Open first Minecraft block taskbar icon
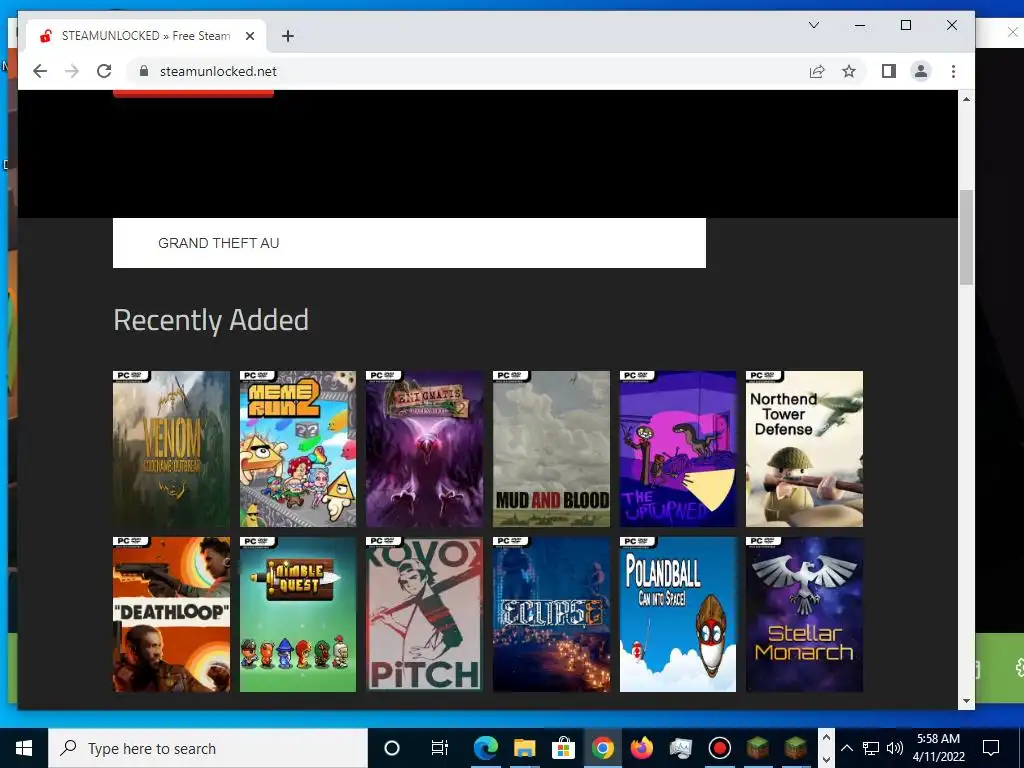The image size is (1024, 768). tap(758, 748)
